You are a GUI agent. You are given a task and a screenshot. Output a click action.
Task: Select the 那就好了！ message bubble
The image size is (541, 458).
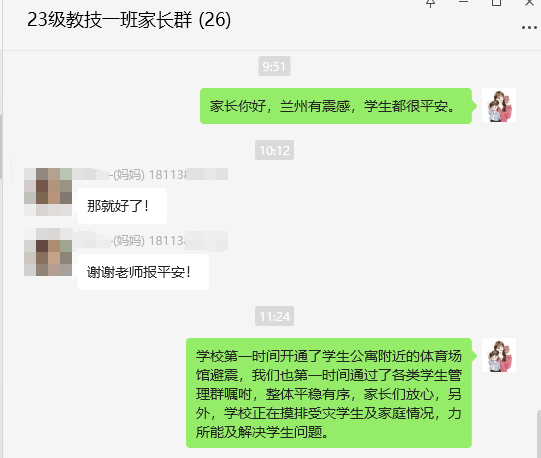122,206
